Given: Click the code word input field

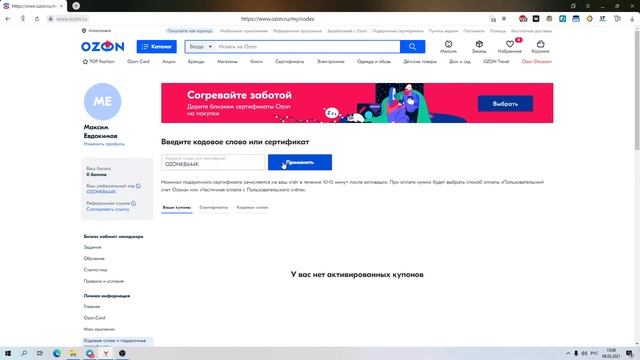Looking at the screenshot, I should pos(213,162).
